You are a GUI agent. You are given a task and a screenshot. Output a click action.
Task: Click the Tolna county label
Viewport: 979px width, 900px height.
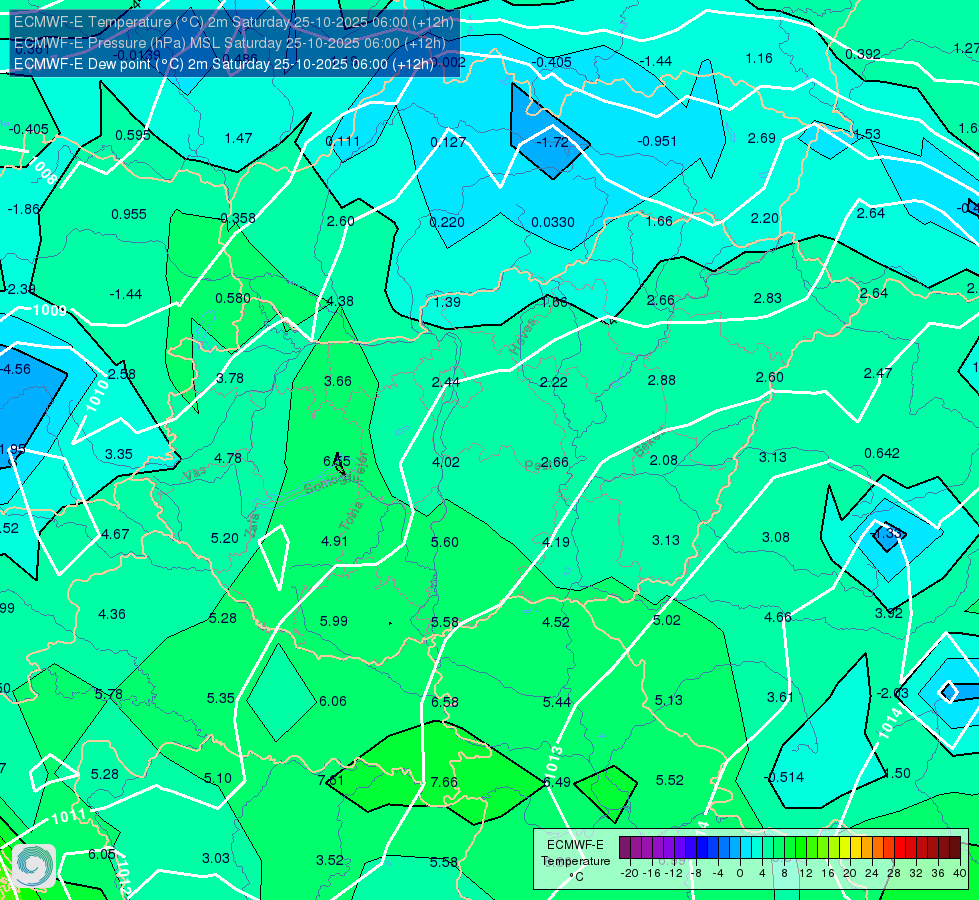(x=352, y=515)
